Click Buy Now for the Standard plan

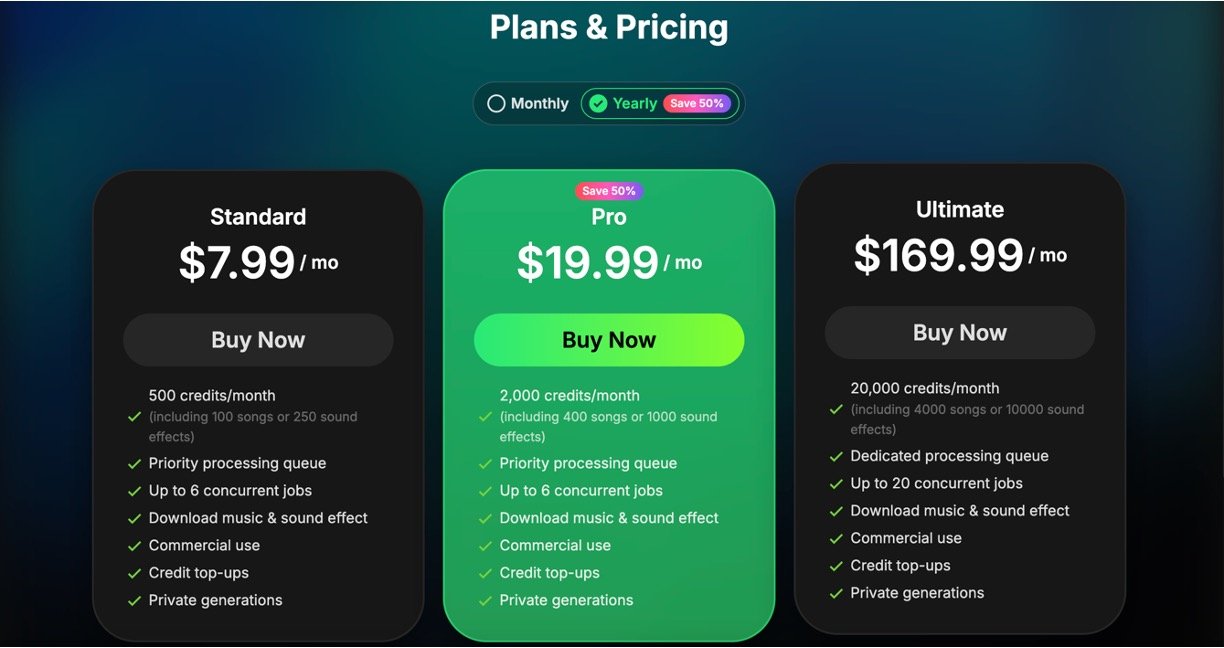point(258,340)
